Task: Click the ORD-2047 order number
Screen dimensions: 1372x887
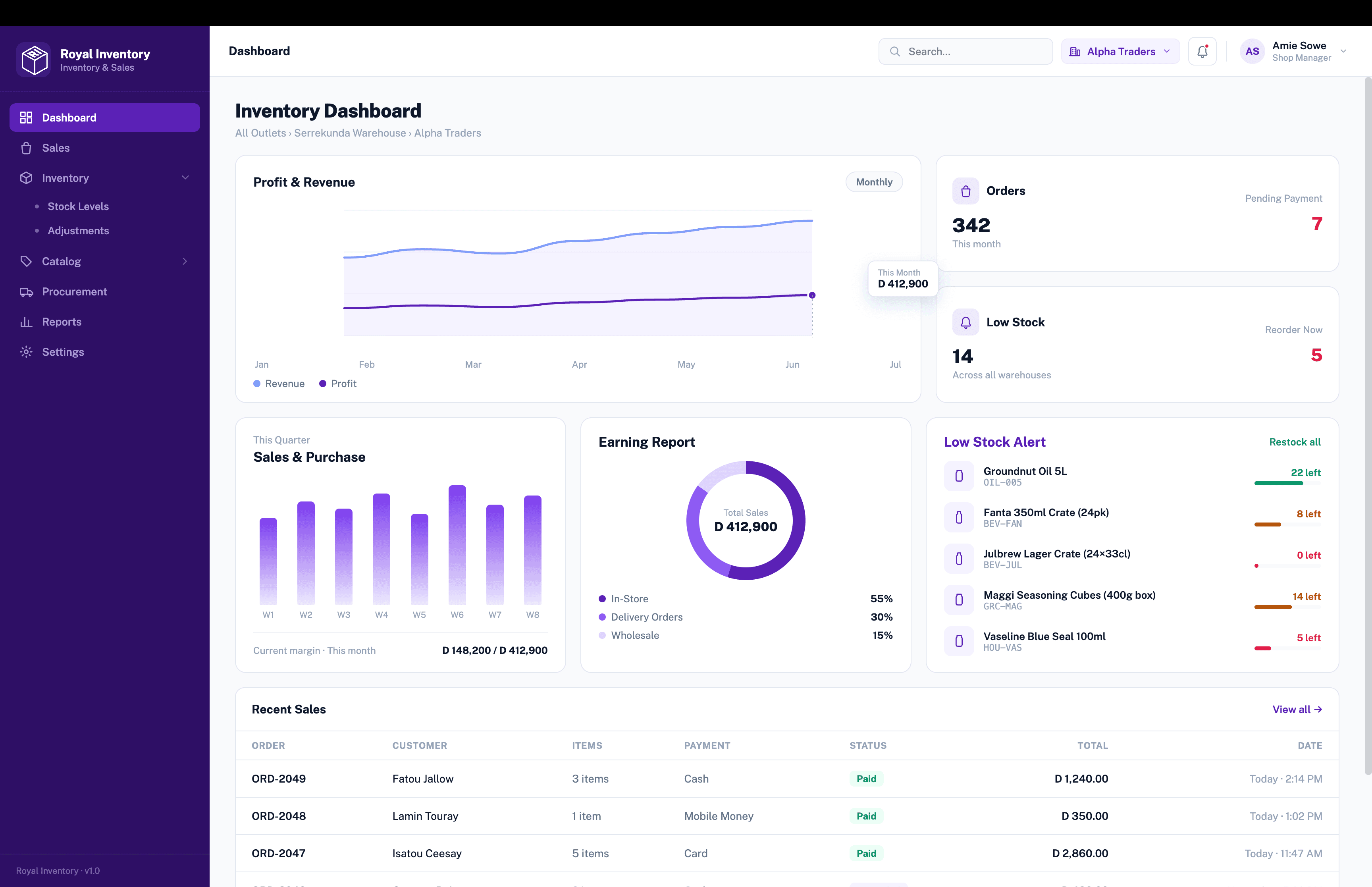Action: pyautogui.click(x=279, y=854)
